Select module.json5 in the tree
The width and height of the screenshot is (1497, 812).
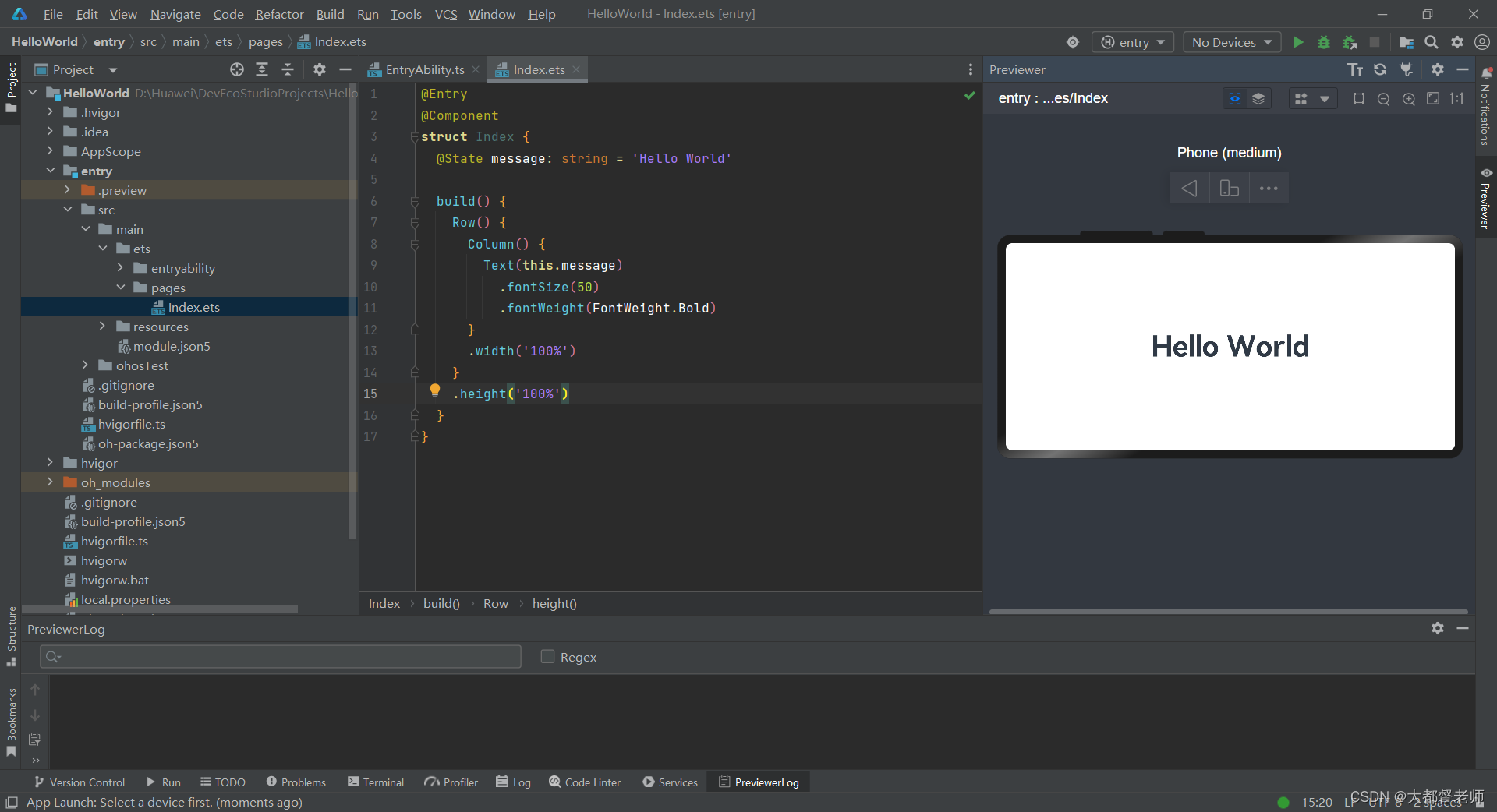click(x=172, y=346)
